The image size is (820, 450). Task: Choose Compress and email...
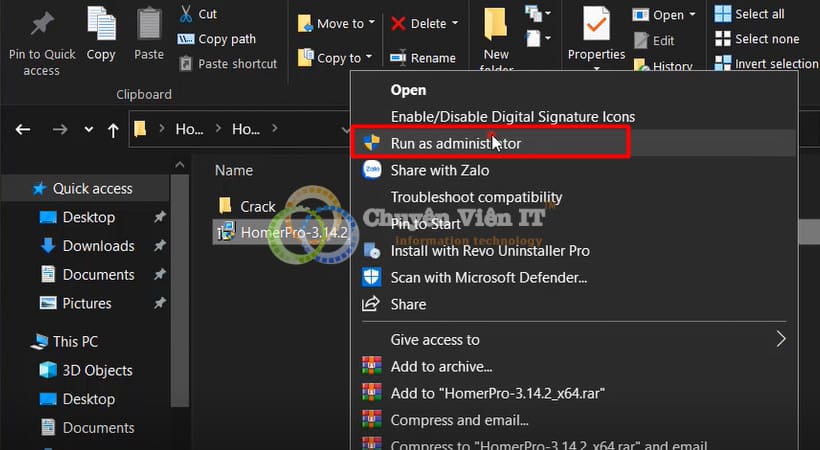click(574, 420)
